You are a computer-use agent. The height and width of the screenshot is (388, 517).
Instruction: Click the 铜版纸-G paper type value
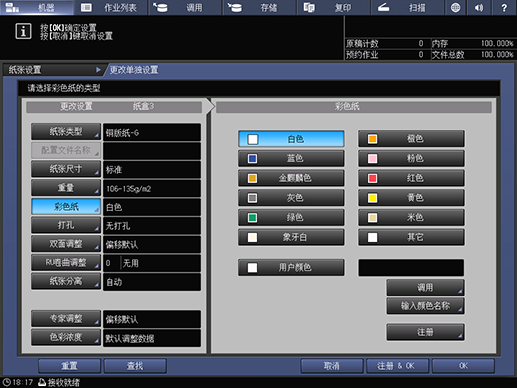[152, 132]
